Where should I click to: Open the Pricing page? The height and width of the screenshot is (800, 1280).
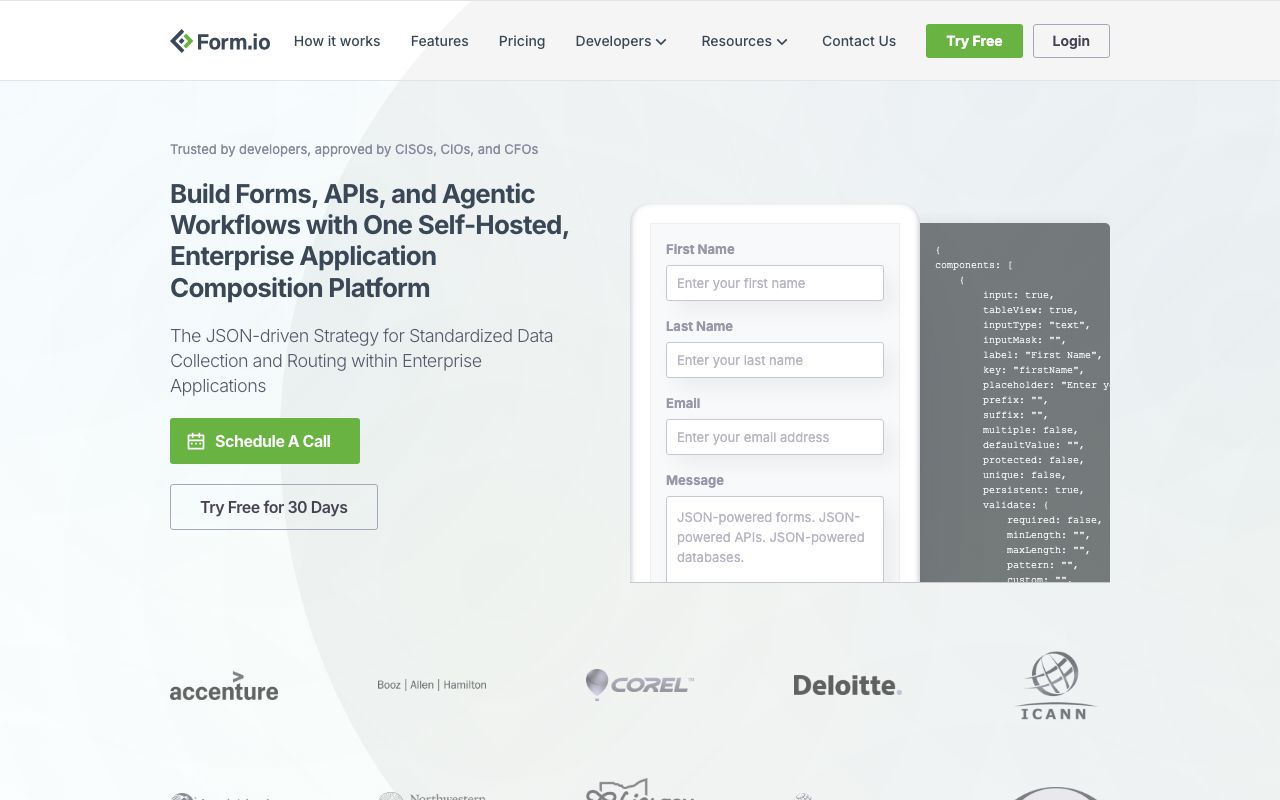coord(522,41)
